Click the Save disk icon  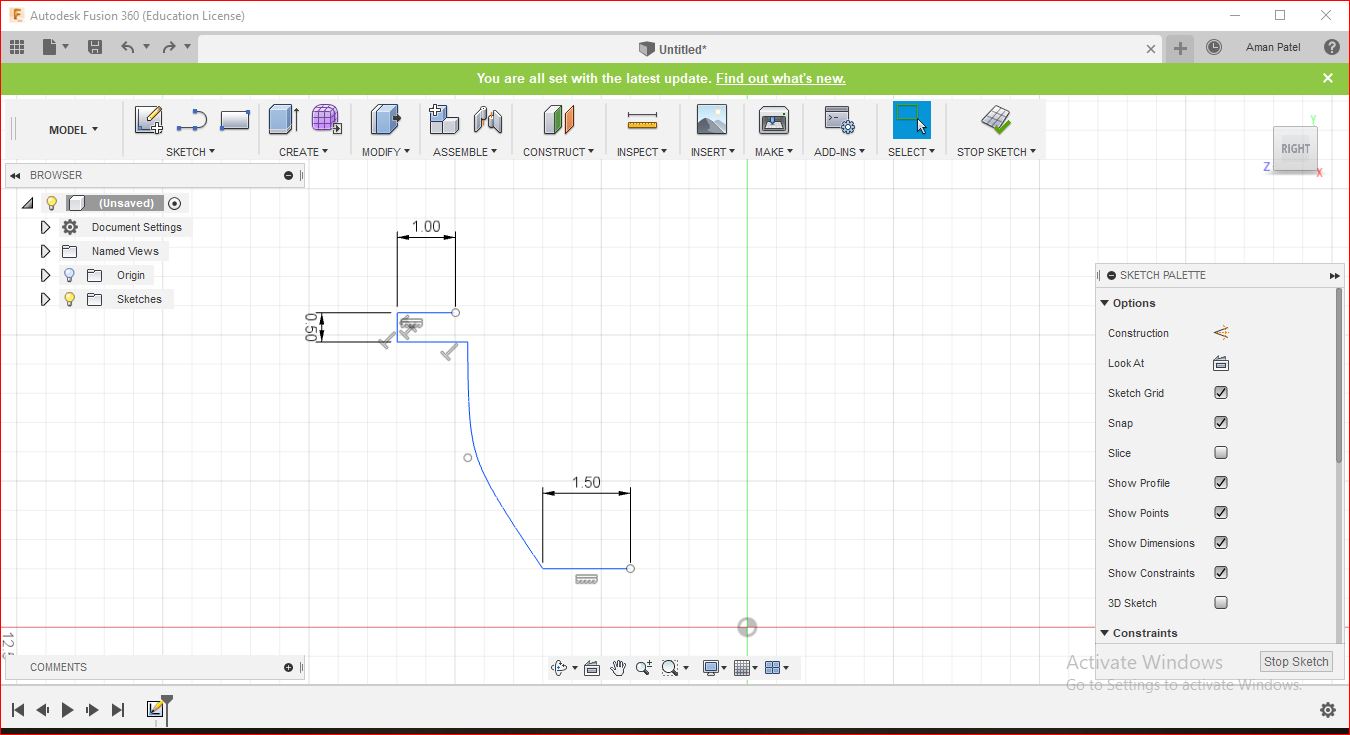point(95,47)
